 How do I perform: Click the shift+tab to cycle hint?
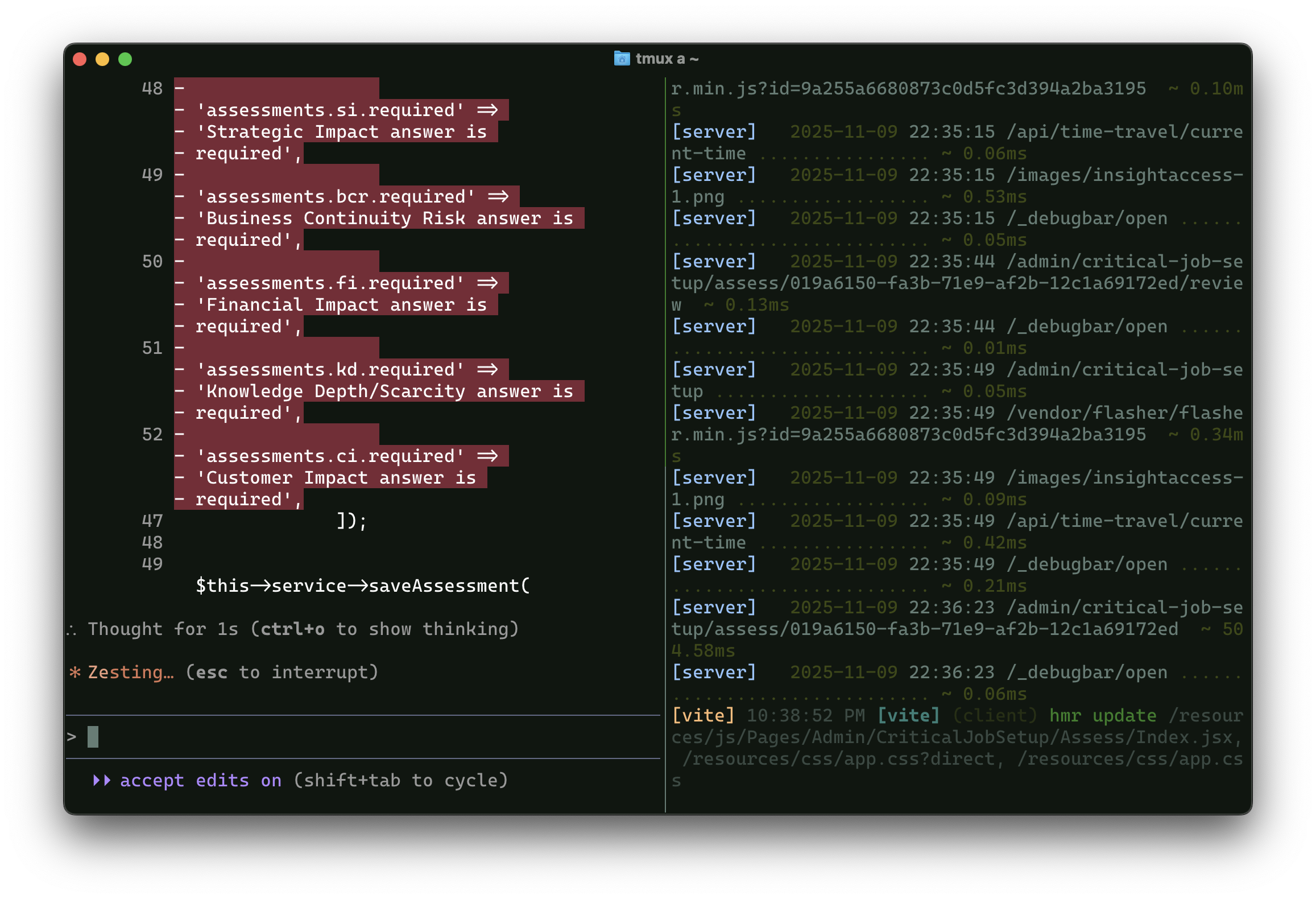tap(401, 780)
